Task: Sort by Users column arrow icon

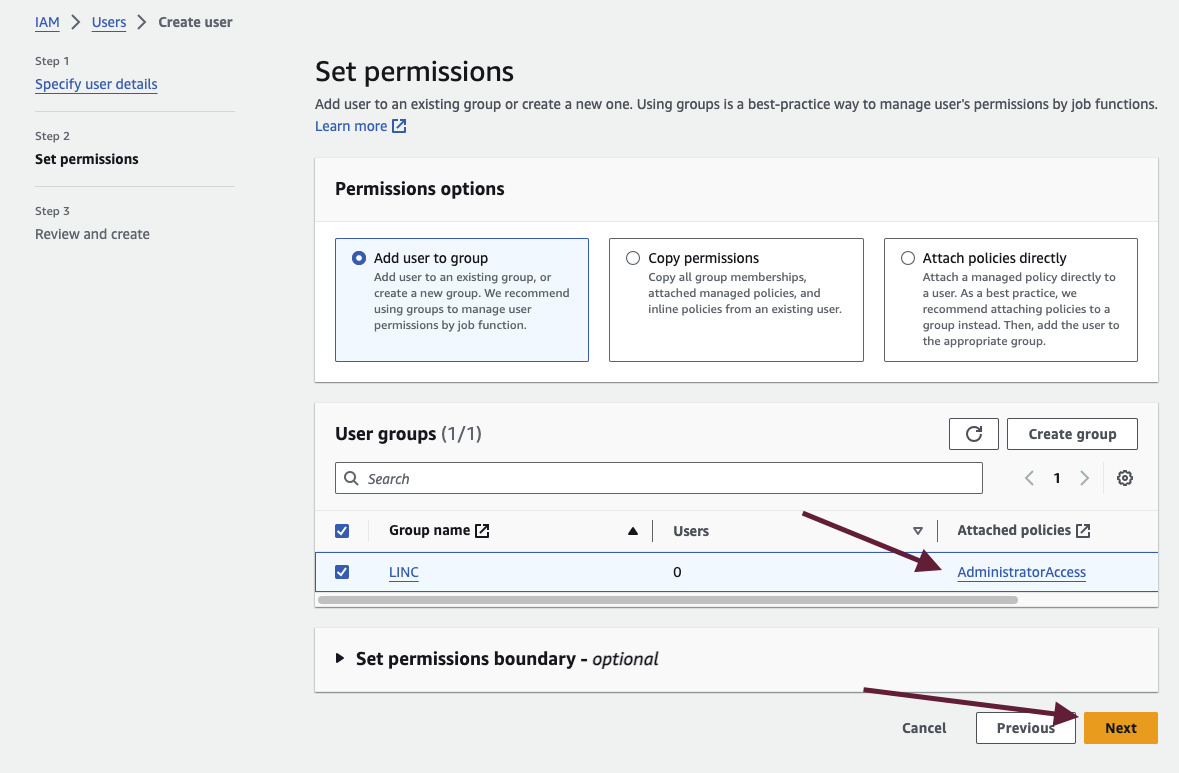Action: [x=917, y=531]
